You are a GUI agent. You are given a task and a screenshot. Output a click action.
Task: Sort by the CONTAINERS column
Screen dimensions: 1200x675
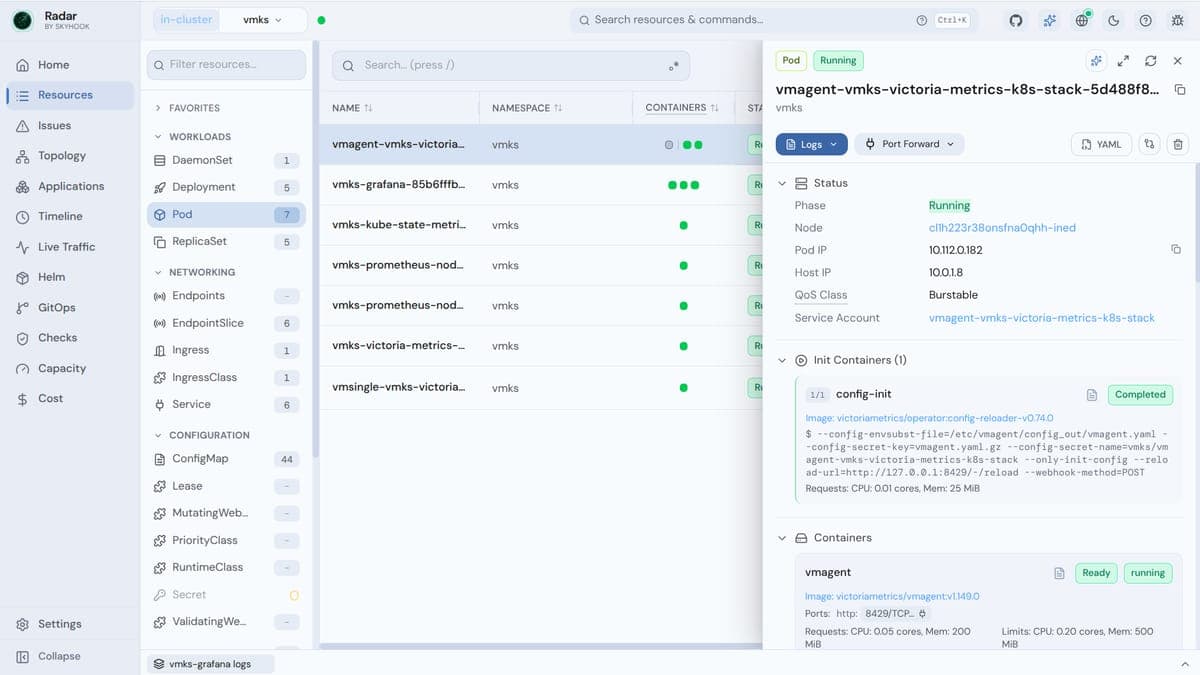coord(682,108)
